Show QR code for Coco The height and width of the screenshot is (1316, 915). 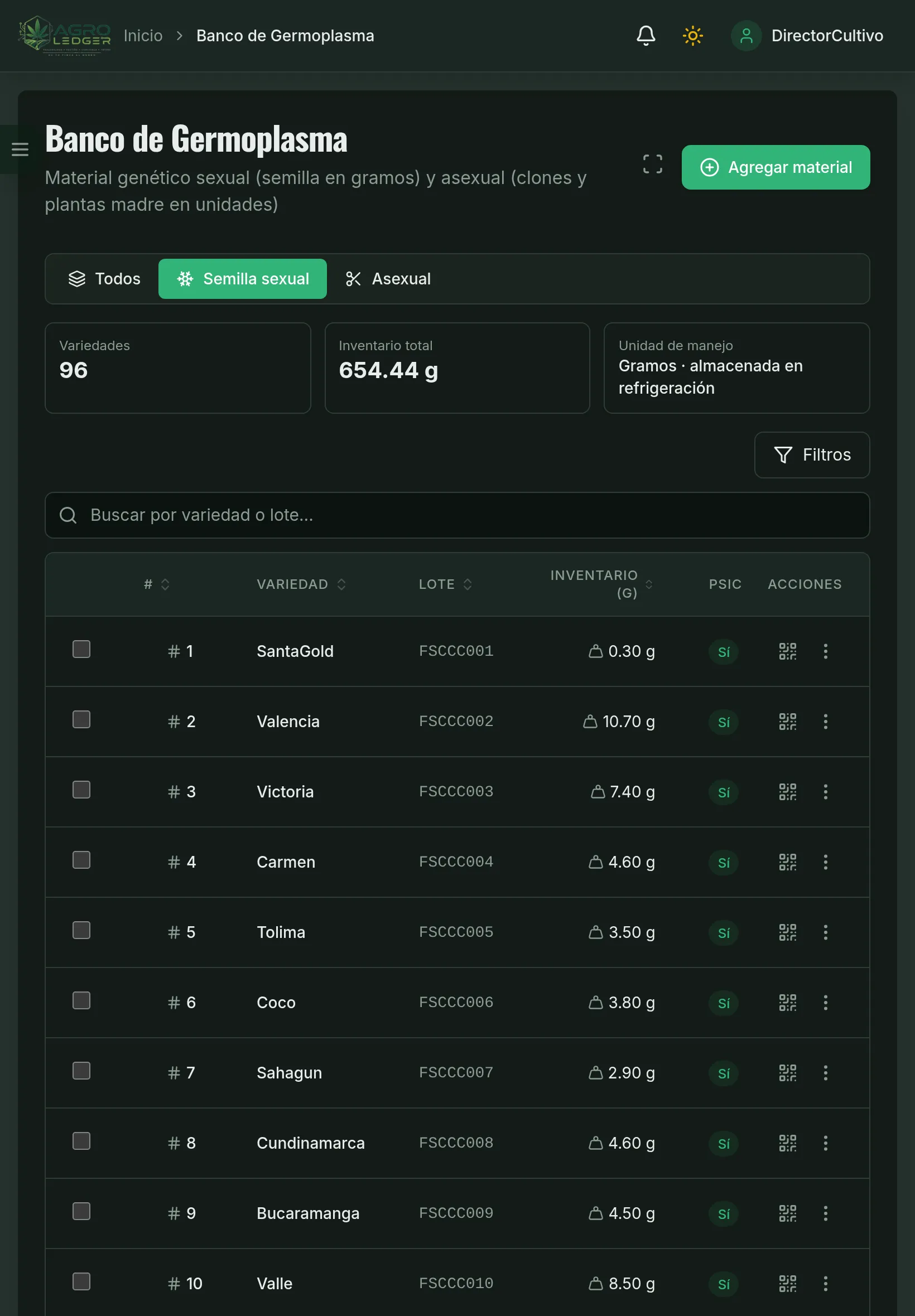(x=787, y=1003)
